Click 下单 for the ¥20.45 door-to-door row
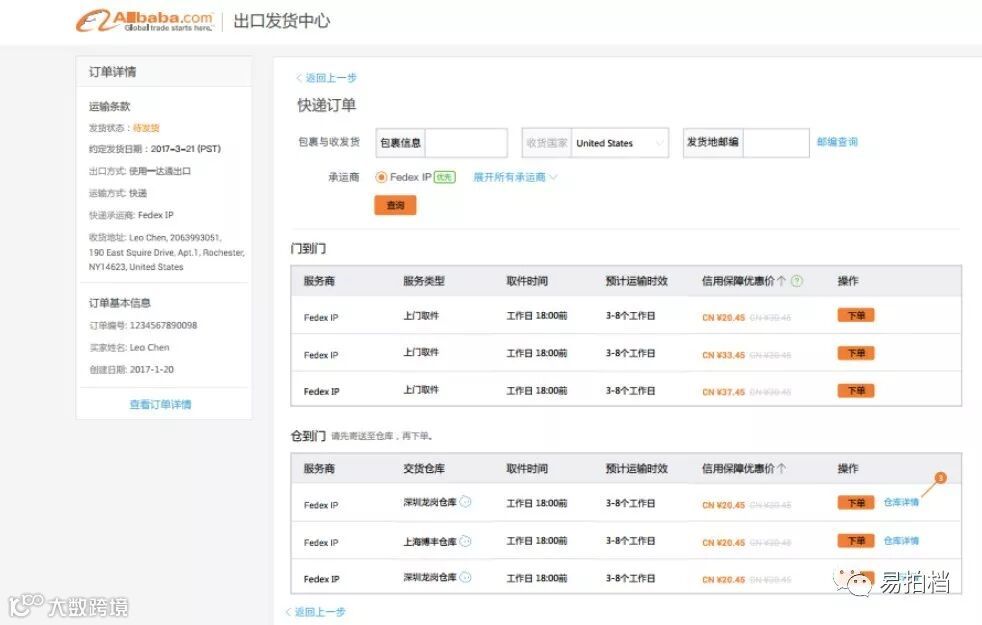 856,316
